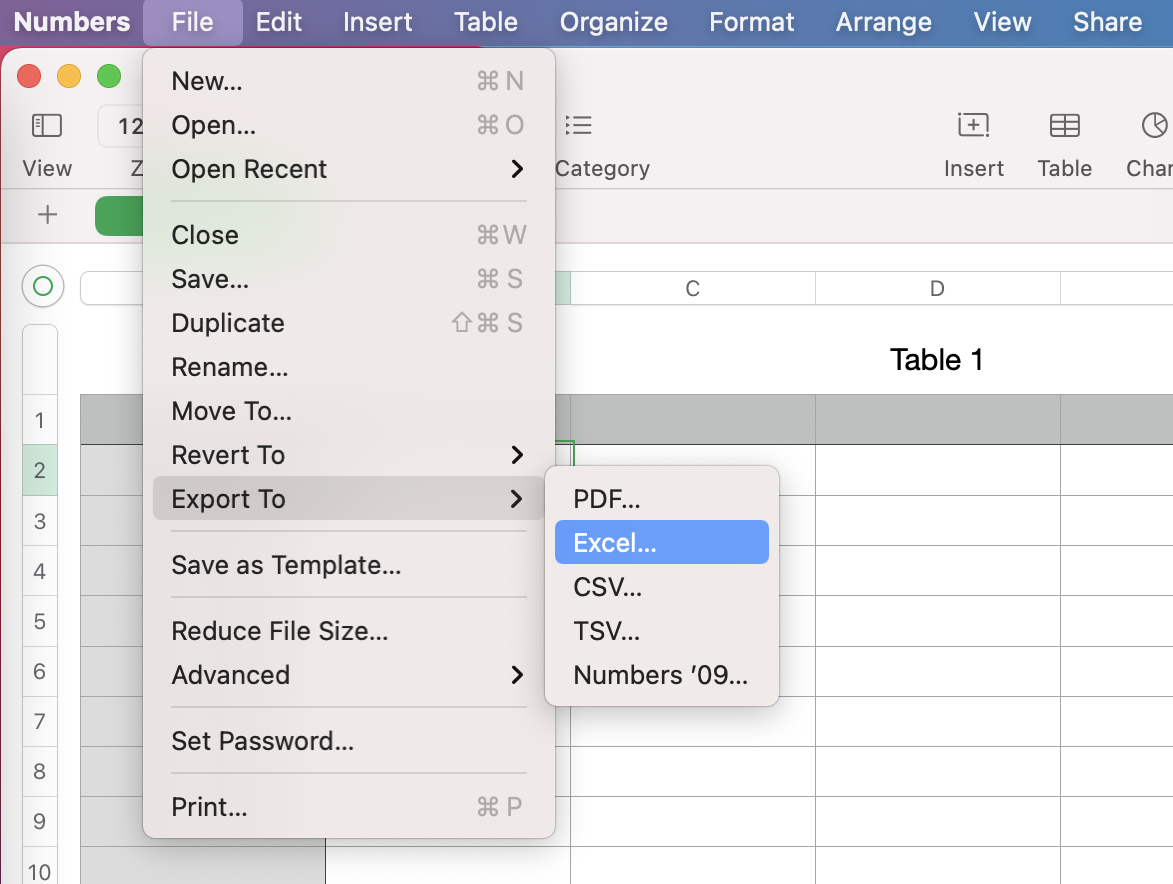Open the Insert menu in menu bar
The height and width of the screenshot is (884, 1173).
(x=377, y=22)
